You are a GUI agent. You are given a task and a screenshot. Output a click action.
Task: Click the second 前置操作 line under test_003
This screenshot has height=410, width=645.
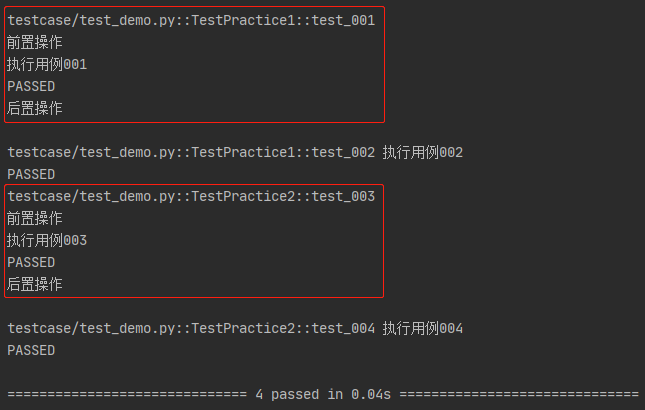(x=35, y=218)
